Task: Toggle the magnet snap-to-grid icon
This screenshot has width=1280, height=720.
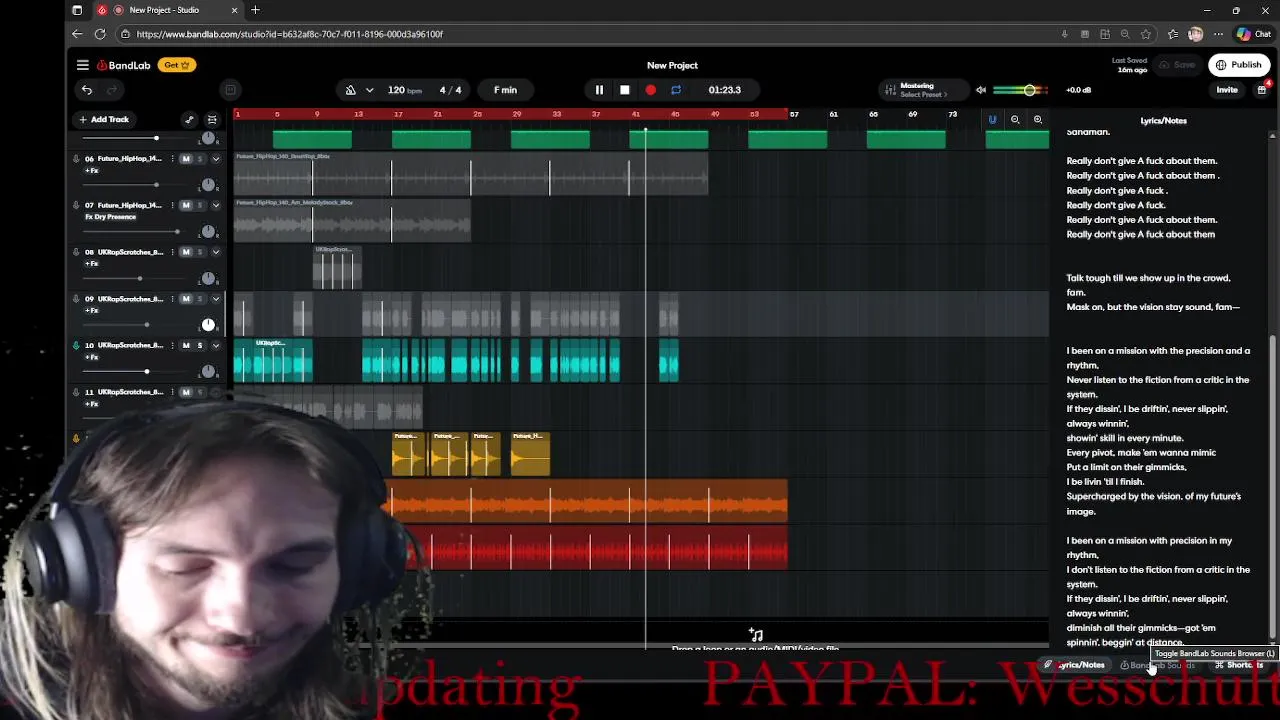Action: click(x=992, y=120)
